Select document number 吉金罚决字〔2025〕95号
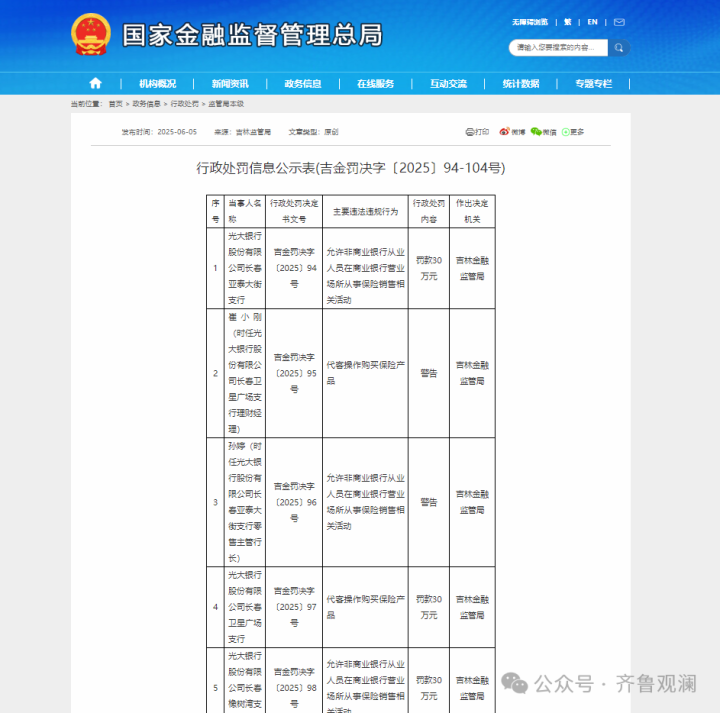720x713 pixels. (x=294, y=373)
